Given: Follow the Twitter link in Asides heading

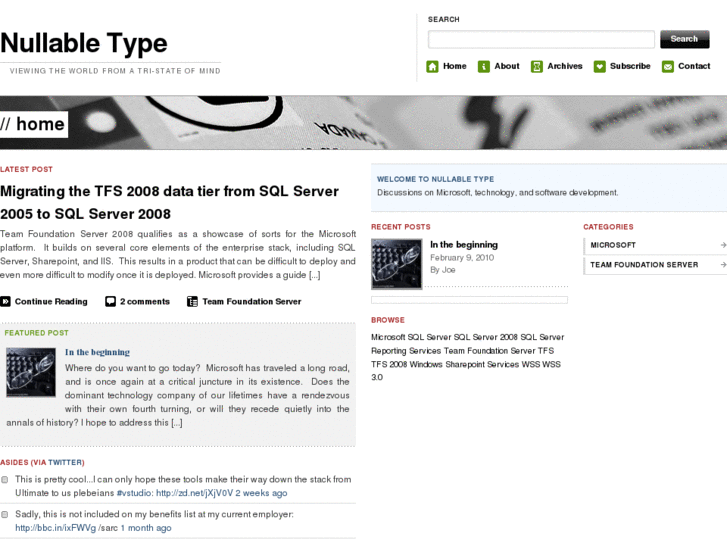Looking at the screenshot, I should point(65,462).
